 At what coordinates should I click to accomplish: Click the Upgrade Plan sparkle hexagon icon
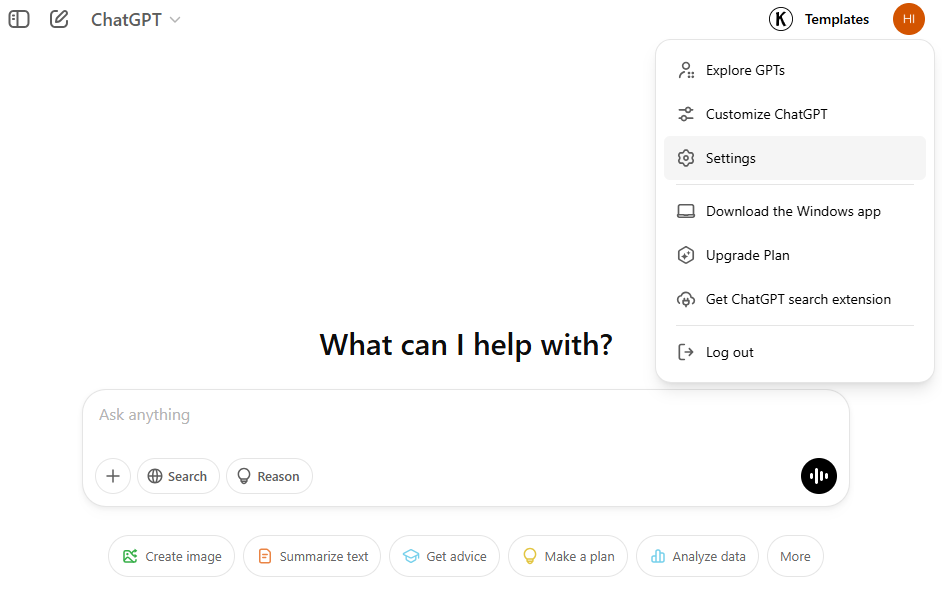tap(685, 255)
